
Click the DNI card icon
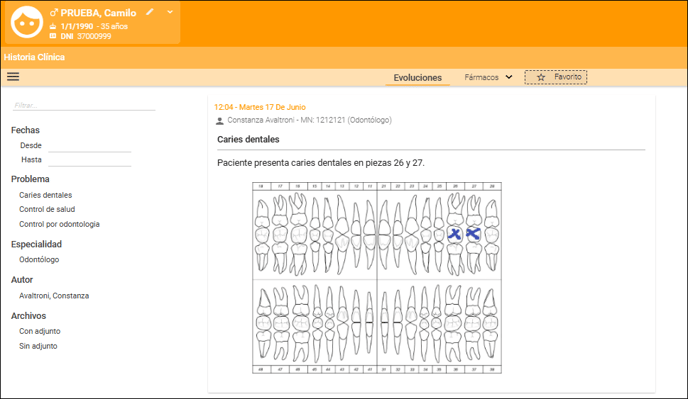tap(53, 36)
